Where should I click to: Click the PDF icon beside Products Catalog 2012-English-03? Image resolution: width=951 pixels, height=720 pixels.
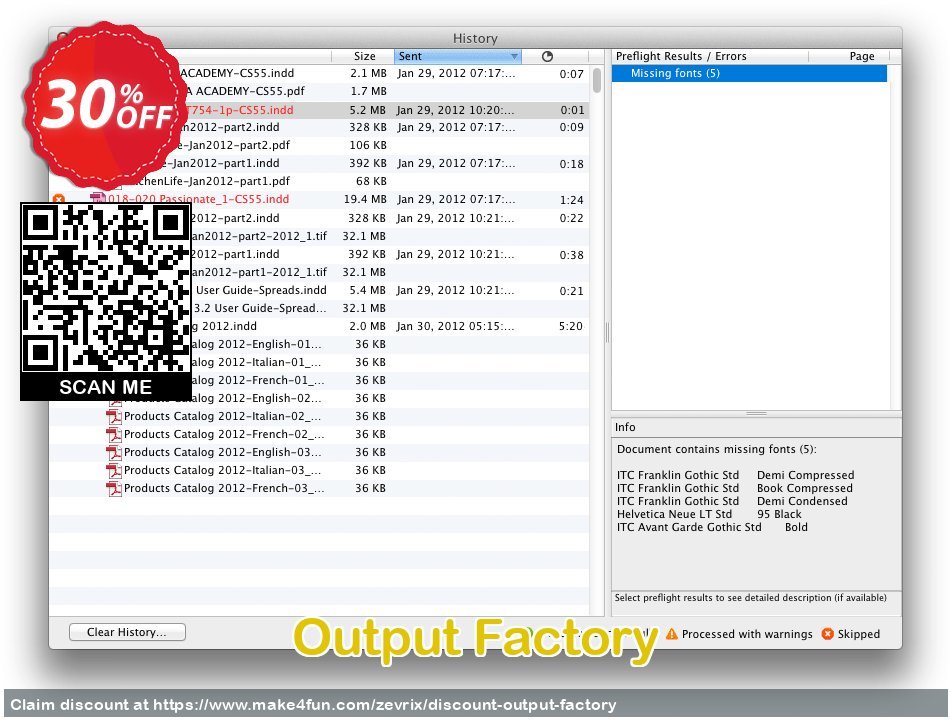(113, 453)
